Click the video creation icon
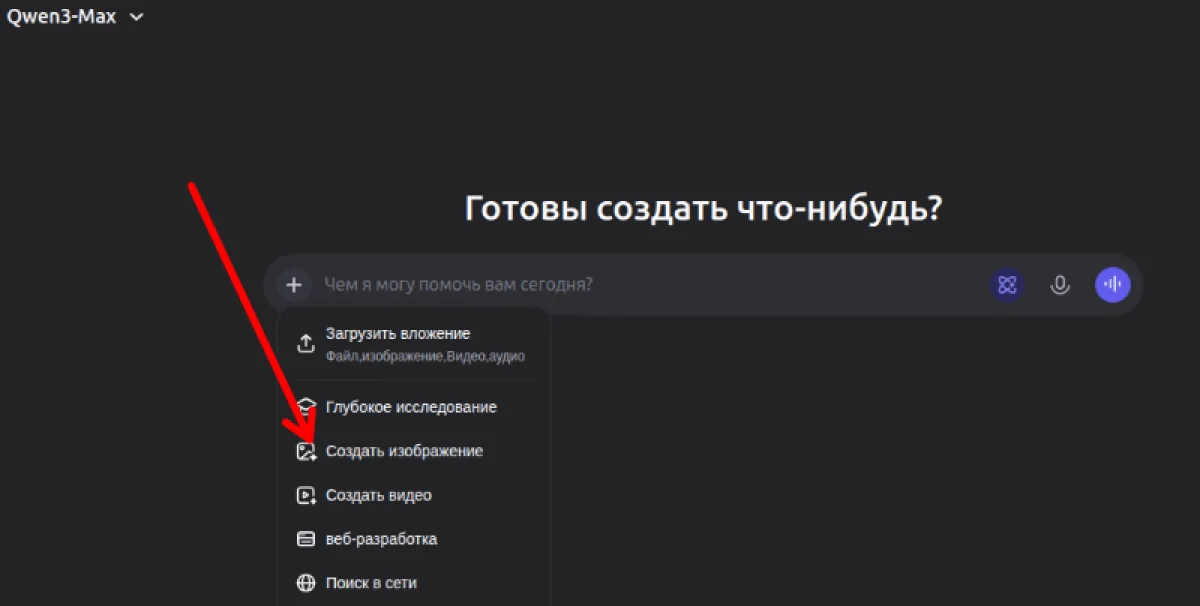Image resolution: width=1200 pixels, height=606 pixels. pos(306,494)
